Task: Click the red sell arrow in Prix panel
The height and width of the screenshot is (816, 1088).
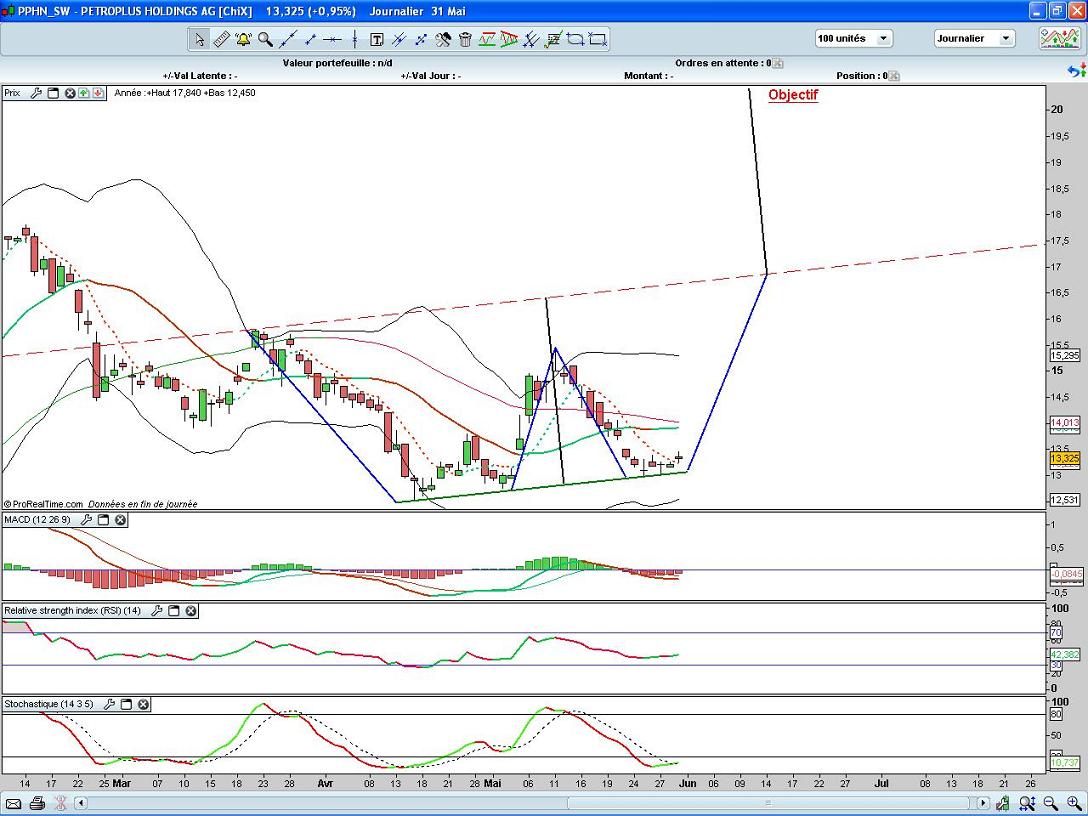Action: [x=98, y=93]
